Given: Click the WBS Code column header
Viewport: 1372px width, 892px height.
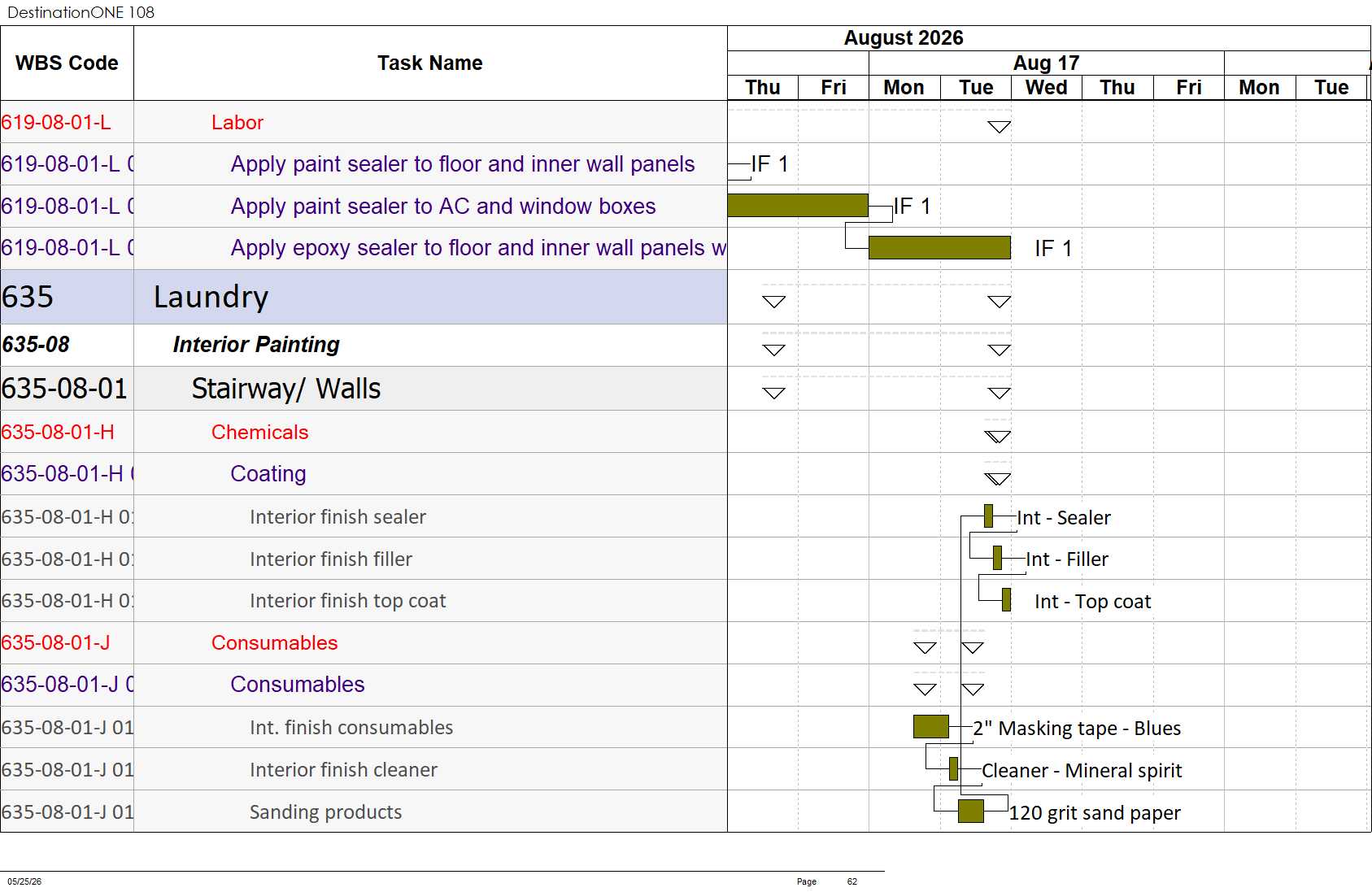Looking at the screenshot, I should 67,63.
